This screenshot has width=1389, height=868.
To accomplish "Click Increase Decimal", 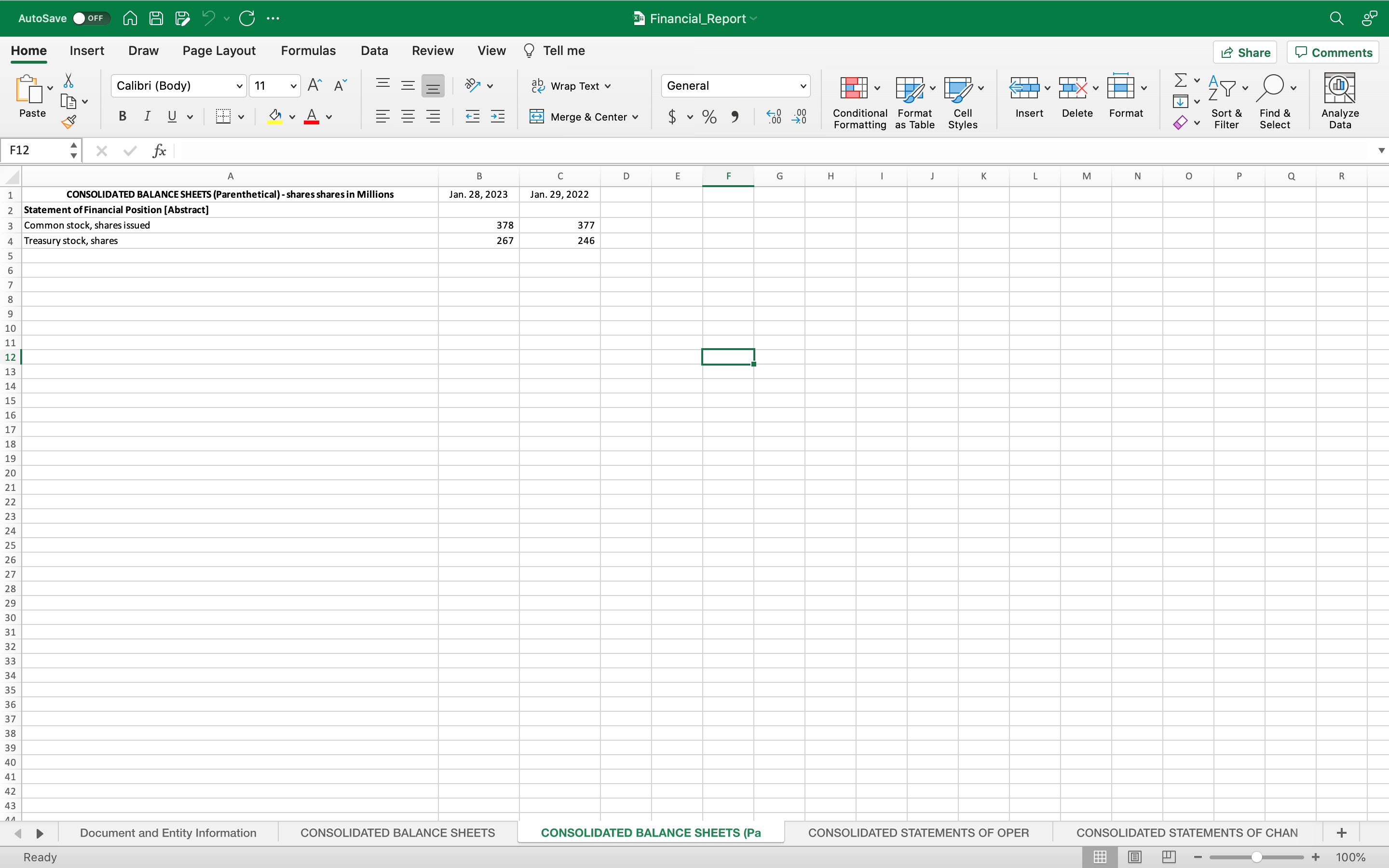I will [x=773, y=117].
